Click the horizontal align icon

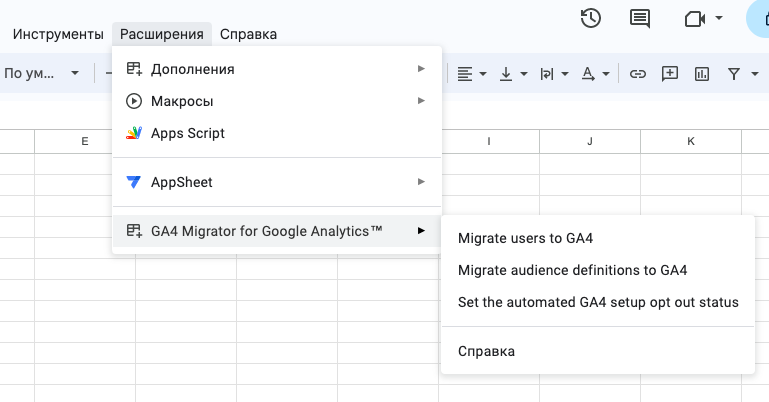tap(464, 74)
